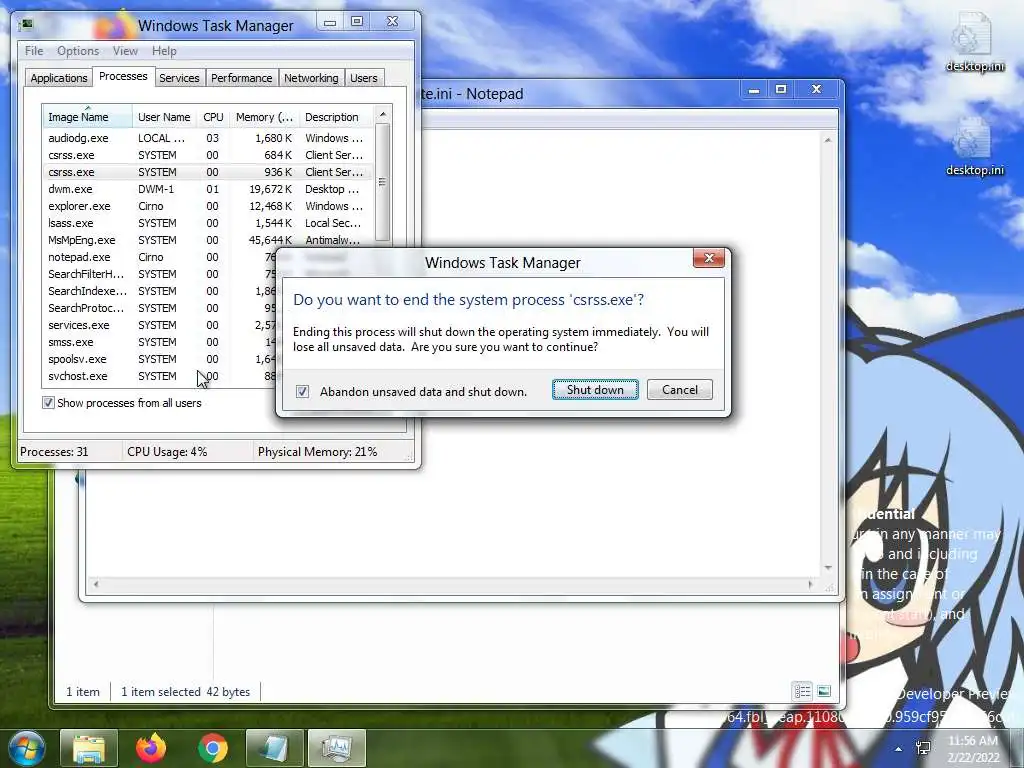Open Windows Explorer from the taskbar
Viewport: 1024px width, 768px height.
(x=89, y=748)
